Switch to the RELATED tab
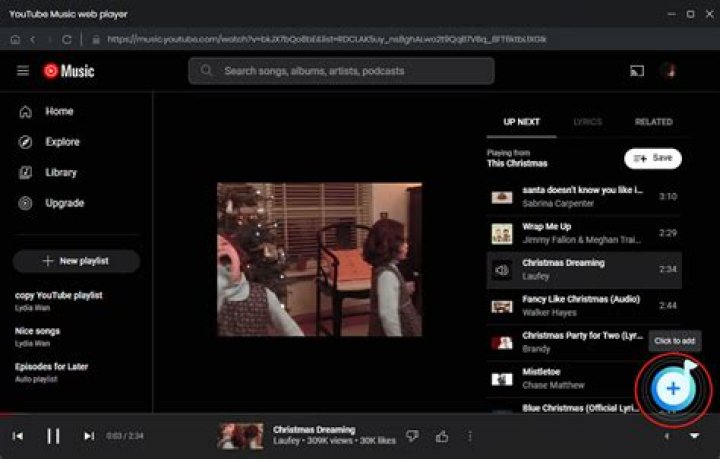720x459 pixels. (653, 122)
